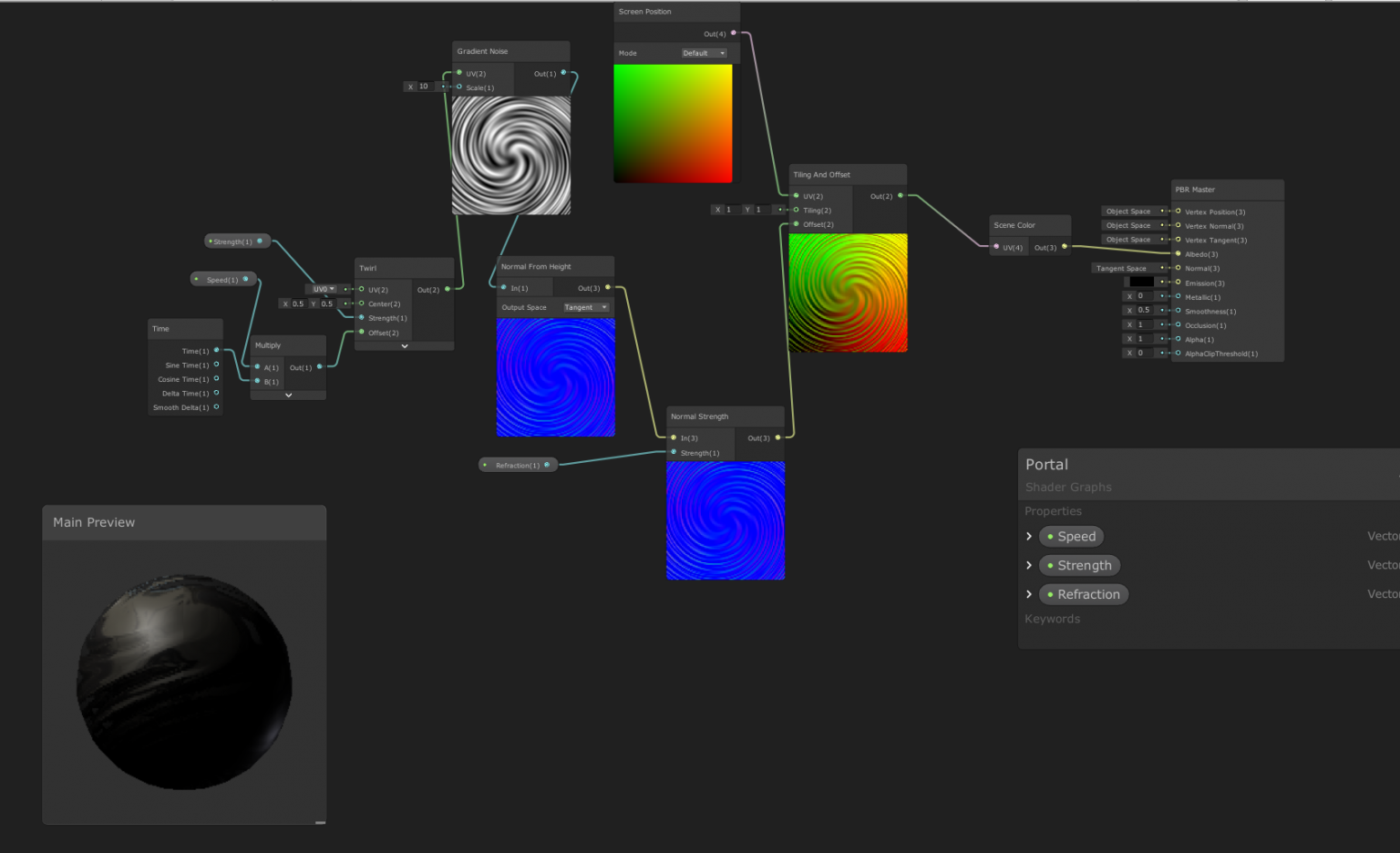Click the Scale value field on Gradient Noise
1400x853 pixels.
click(425, 86)
